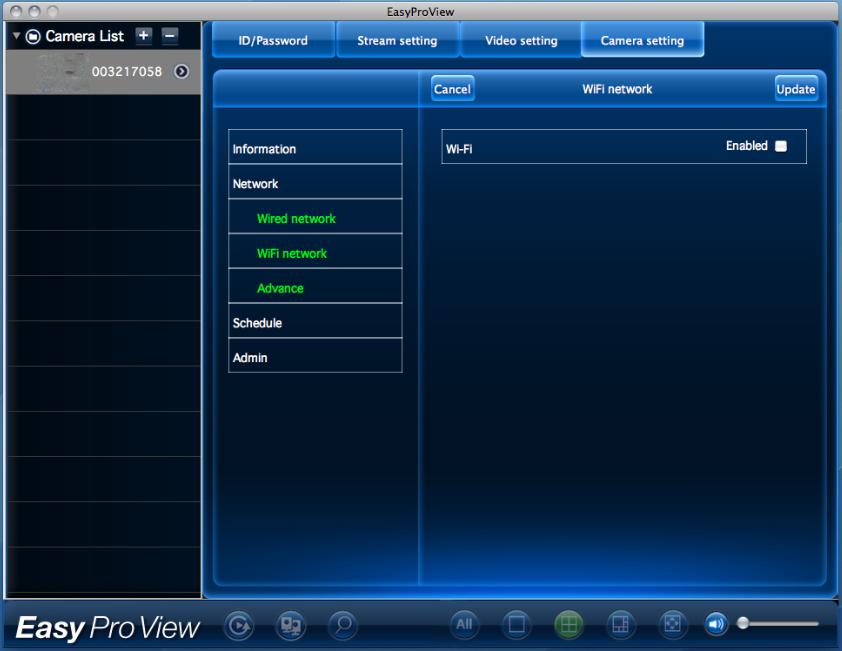Toggle the Wi-Fi Enabled checkbox
Viewport: 842px width, 651px height.
click(x=781, y=146)
